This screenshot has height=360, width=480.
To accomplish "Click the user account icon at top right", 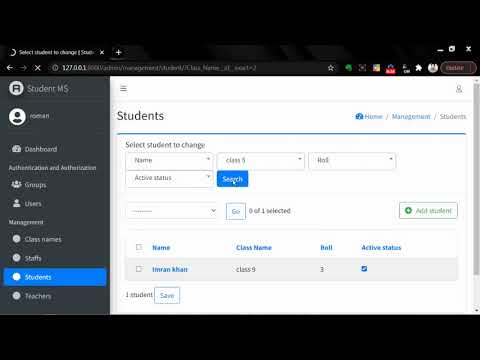I will 459,89.
